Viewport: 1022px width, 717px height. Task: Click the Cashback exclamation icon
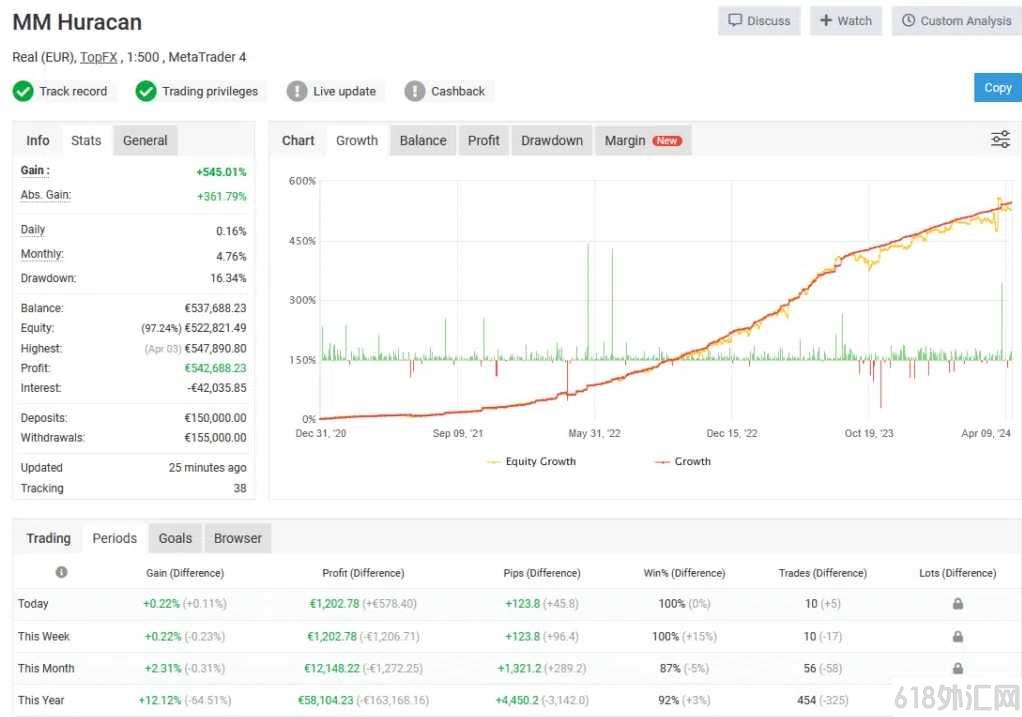click(415, 91)
